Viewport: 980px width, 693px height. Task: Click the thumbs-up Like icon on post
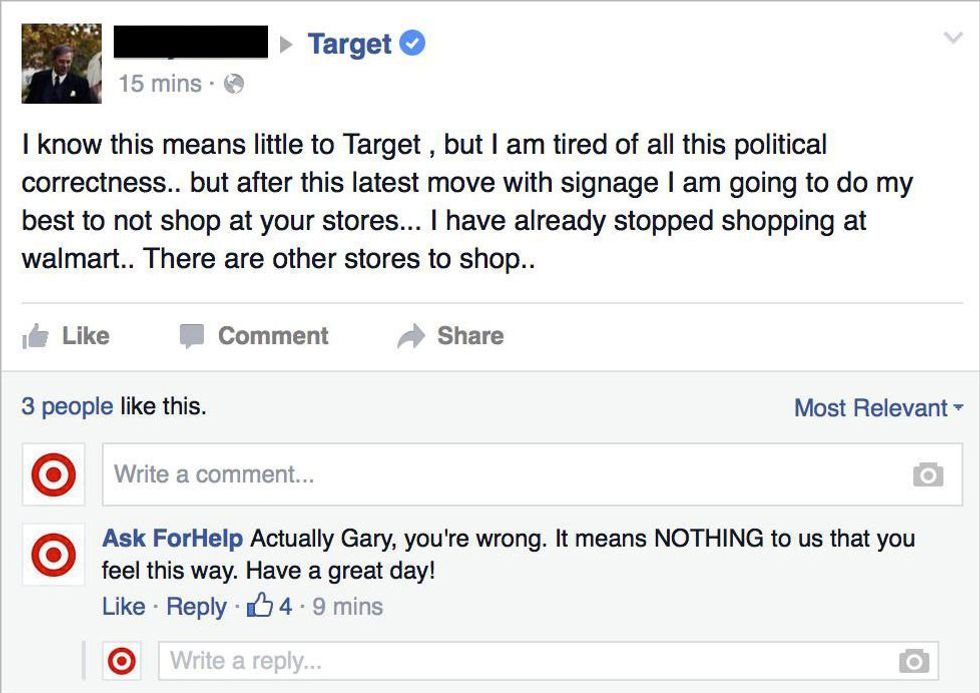coord(35,336)
